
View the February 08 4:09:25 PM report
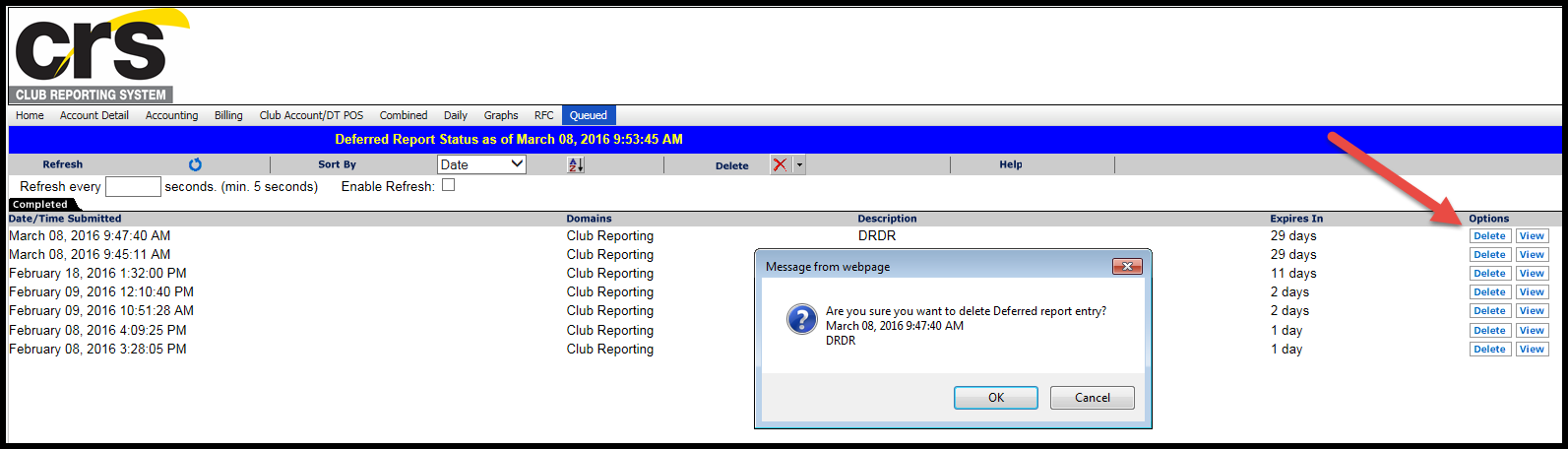1532,331
